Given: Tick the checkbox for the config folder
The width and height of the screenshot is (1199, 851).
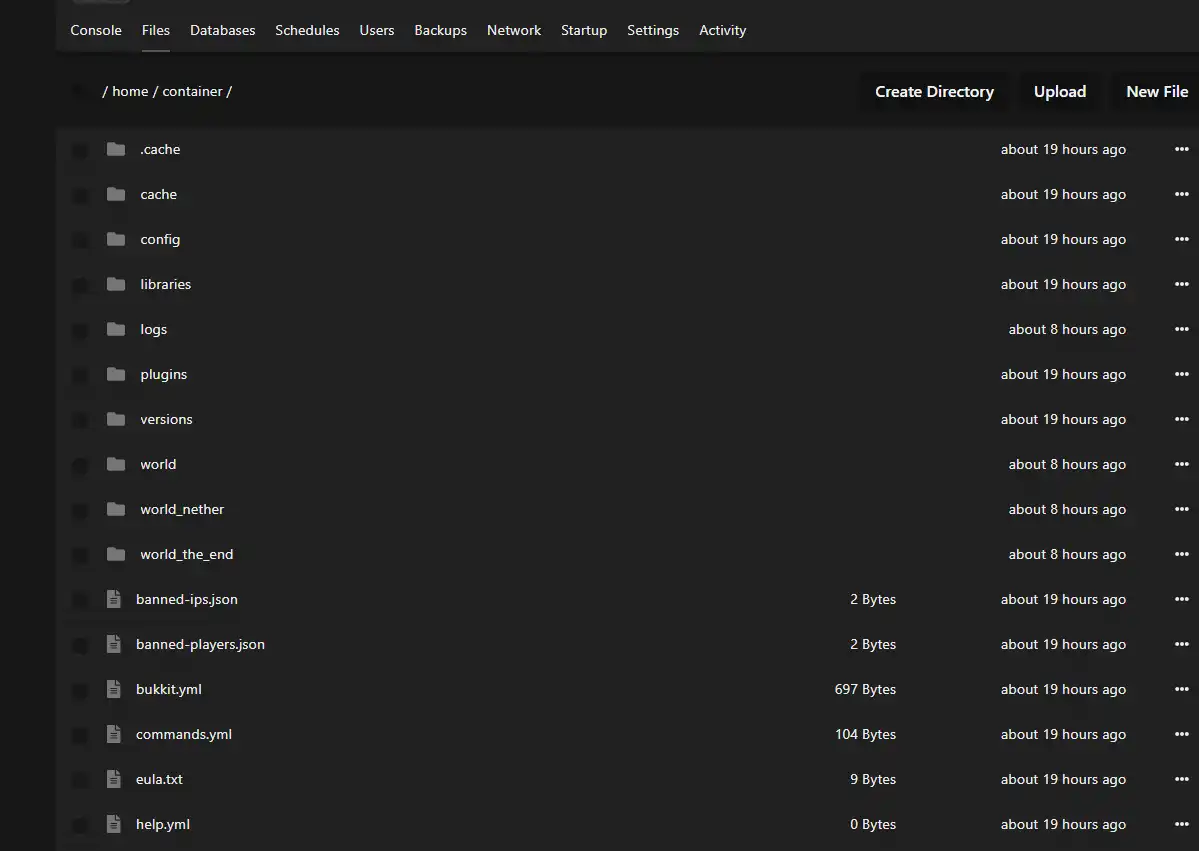Looking at the screenshot, I should (79, 240).
